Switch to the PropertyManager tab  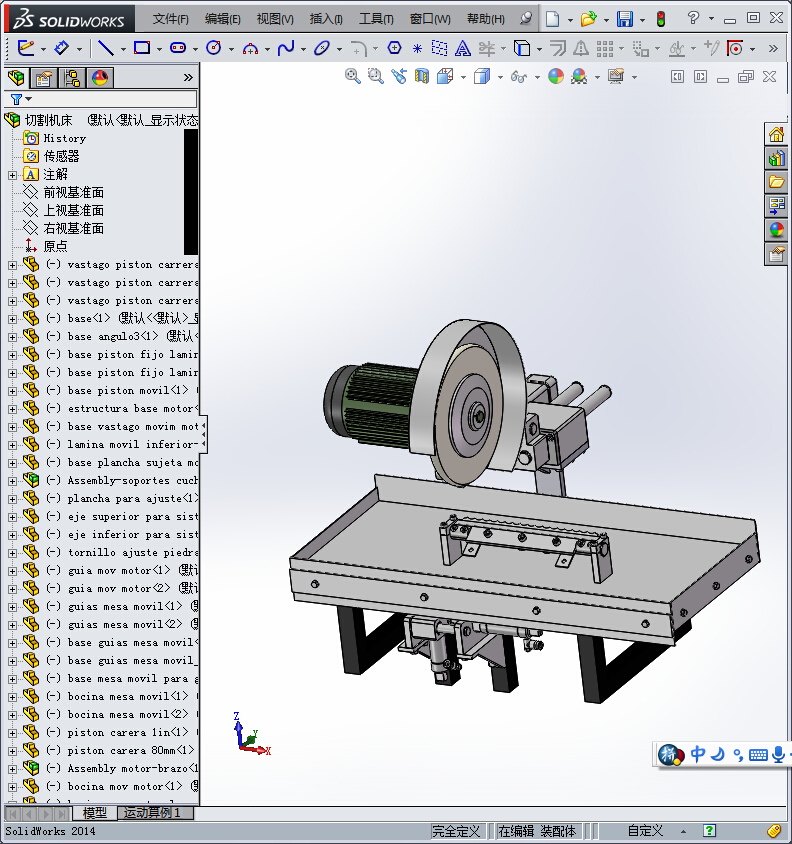coord(44,78)
